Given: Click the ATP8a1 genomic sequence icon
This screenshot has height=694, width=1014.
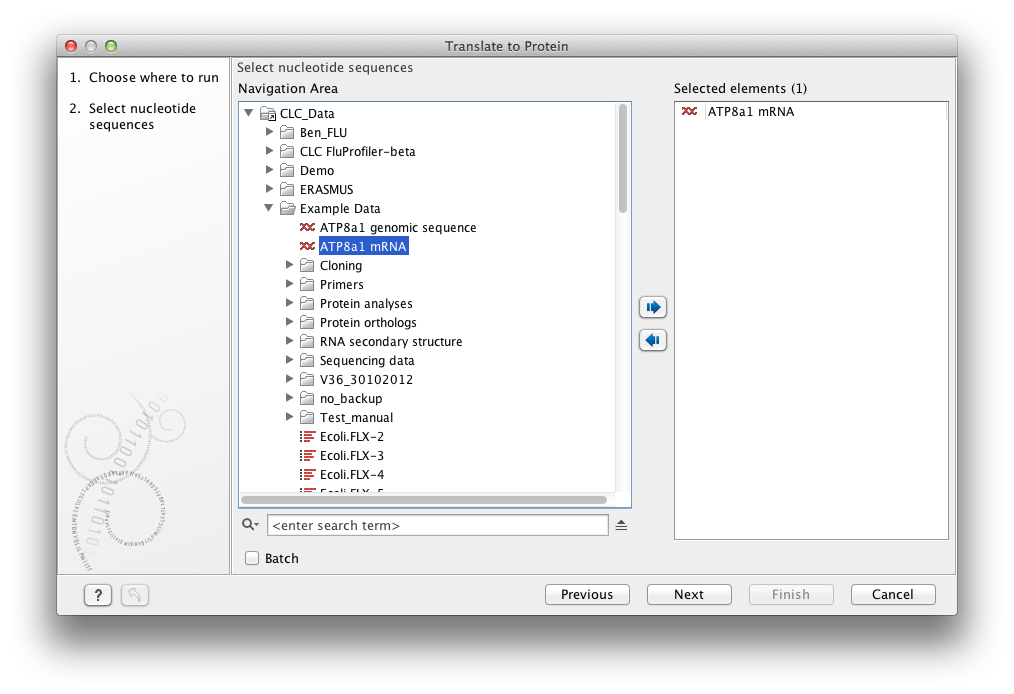Looking at the screenshot, I should tap(307, 228).
